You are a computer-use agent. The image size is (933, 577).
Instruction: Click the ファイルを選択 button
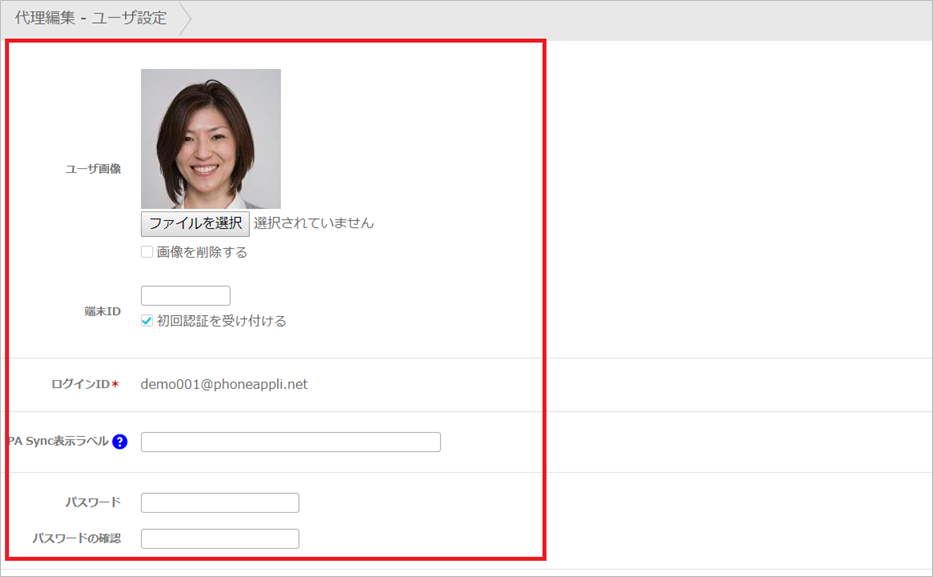point(195,223)
